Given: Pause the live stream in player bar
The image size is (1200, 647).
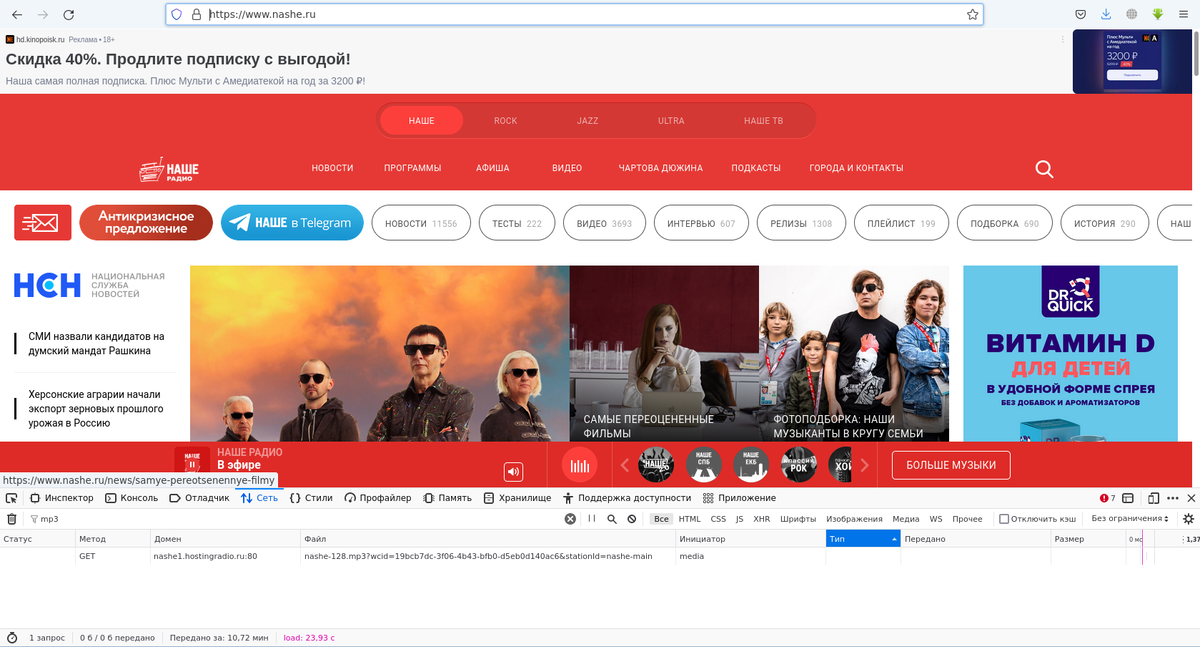Looking at the screenshot, I should [x=192, y=465].
